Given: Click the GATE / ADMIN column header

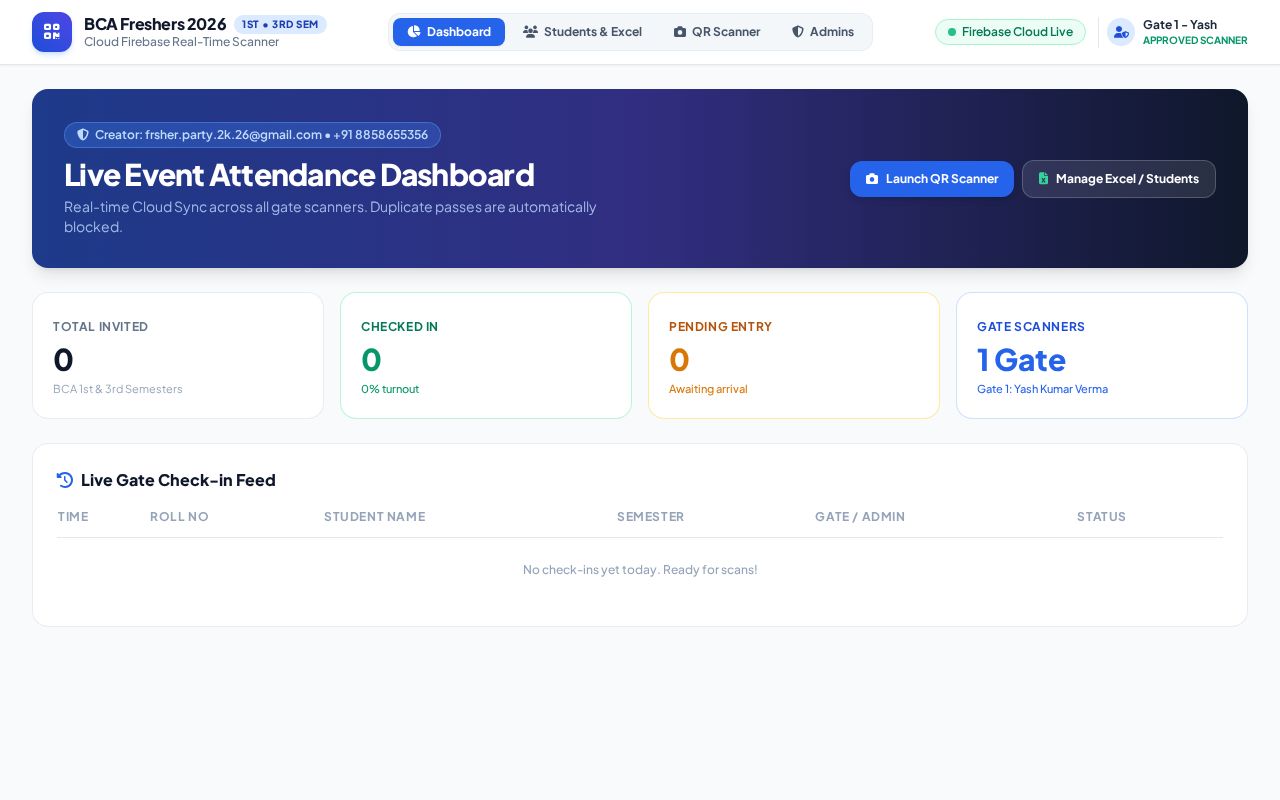Looking at the screenshot, I should [860, 517].
